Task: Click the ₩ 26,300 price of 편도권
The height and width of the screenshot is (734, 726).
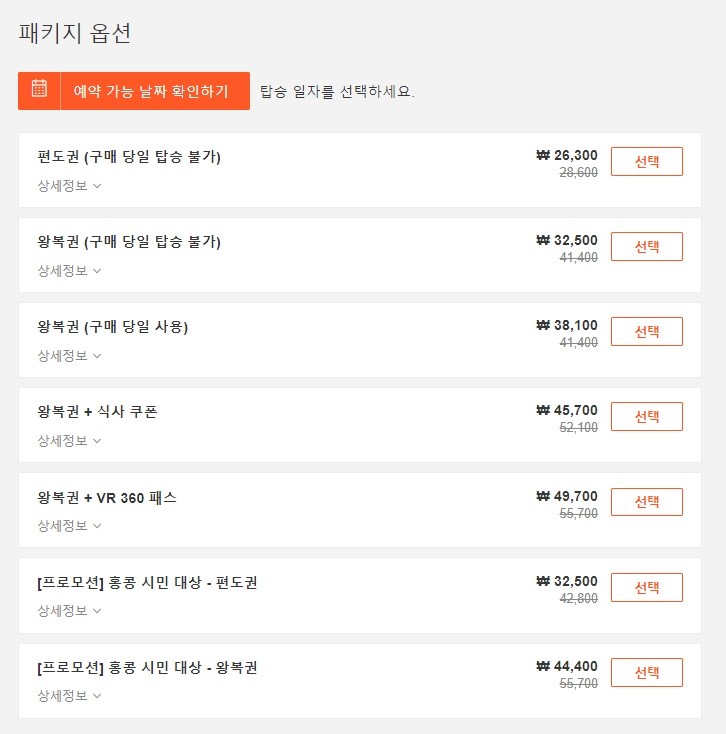Action: point(567,155)
